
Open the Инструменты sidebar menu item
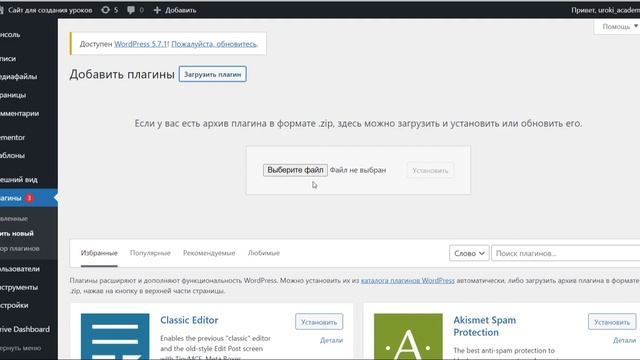[29, 287]
